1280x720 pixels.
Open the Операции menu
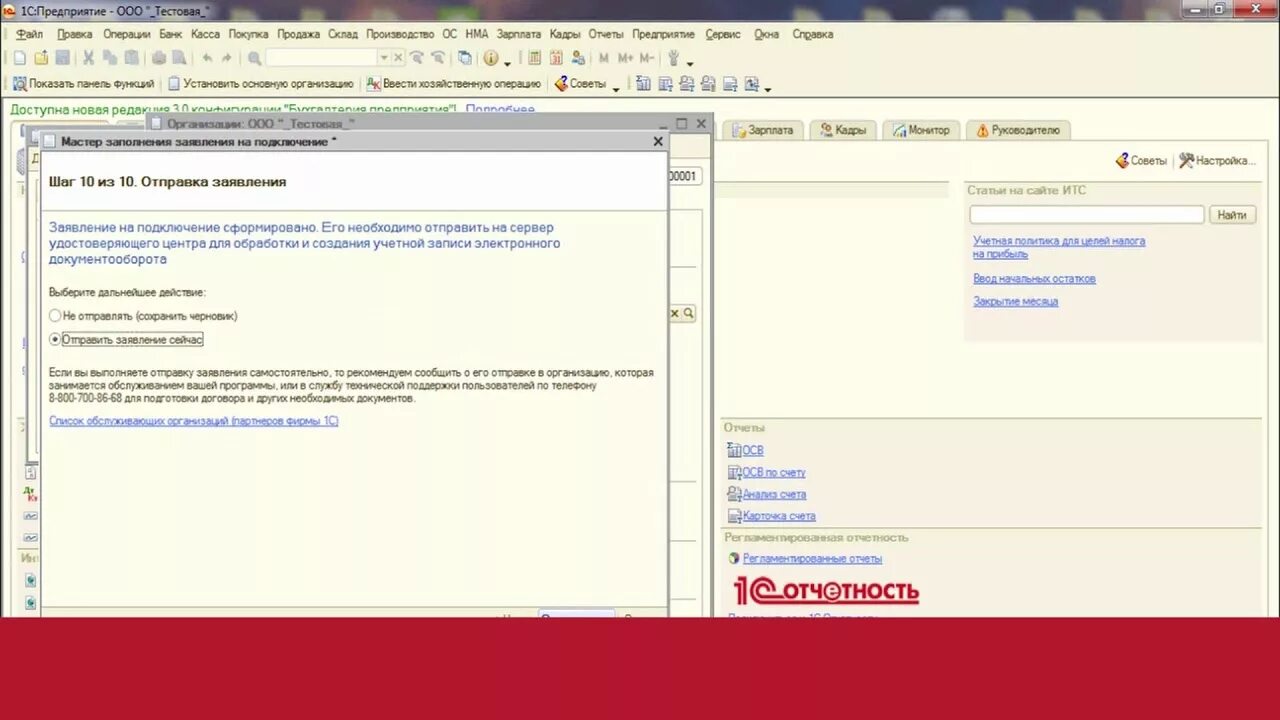[127, 34]
